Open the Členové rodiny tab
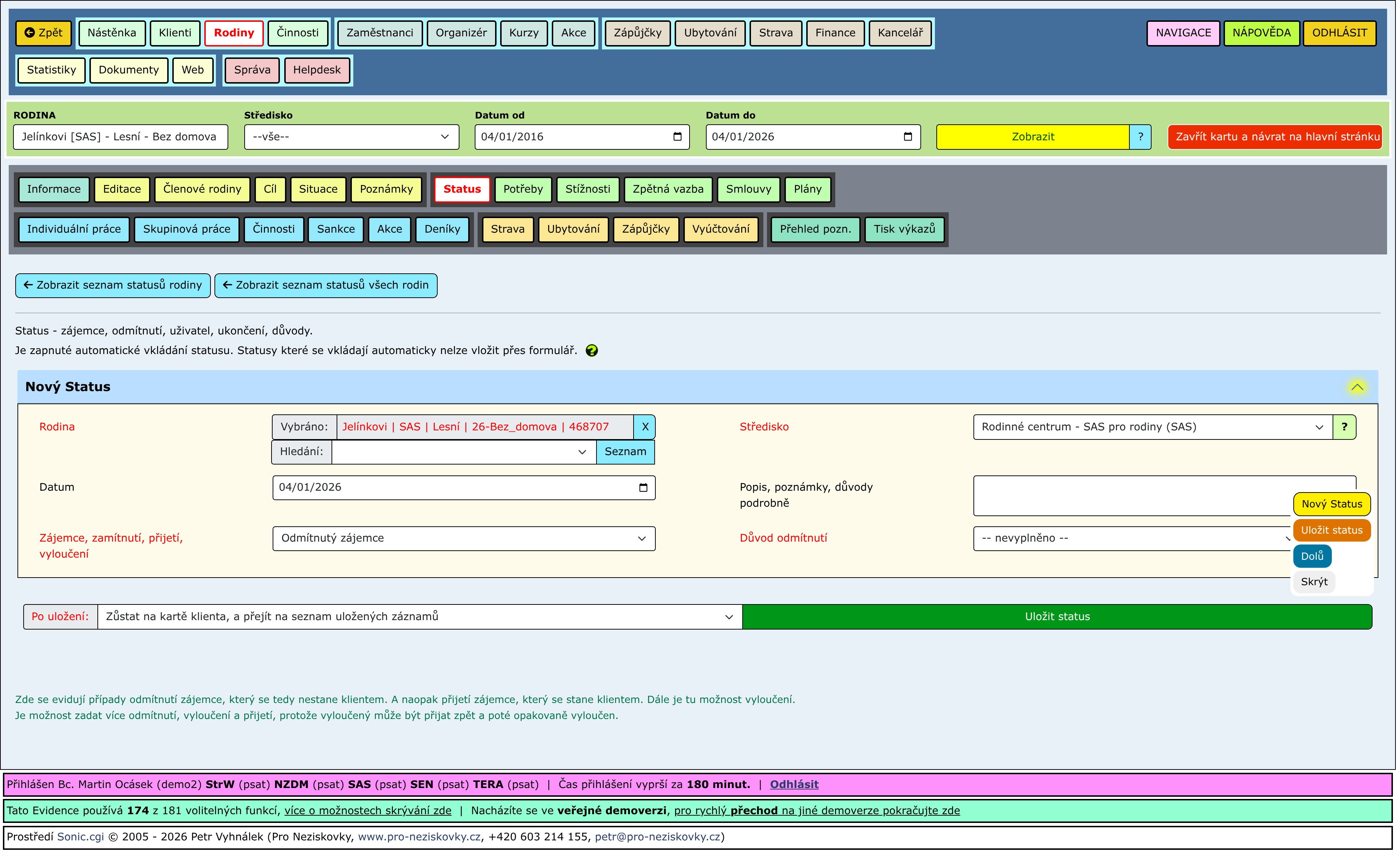Image resolution: width=1398 pixels, height=868 pixels. click(x=202, y=189)
